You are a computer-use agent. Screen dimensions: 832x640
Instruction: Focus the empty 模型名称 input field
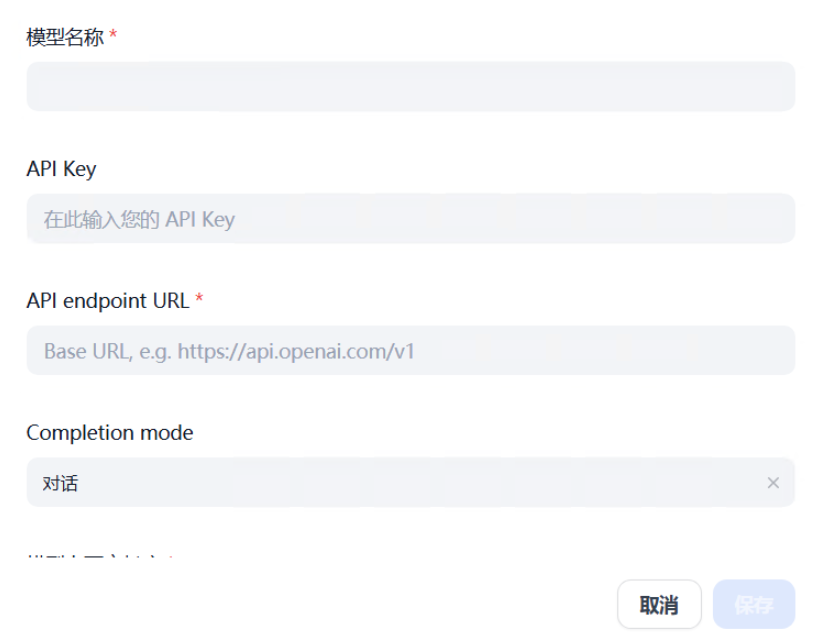(x=410, y=87)
